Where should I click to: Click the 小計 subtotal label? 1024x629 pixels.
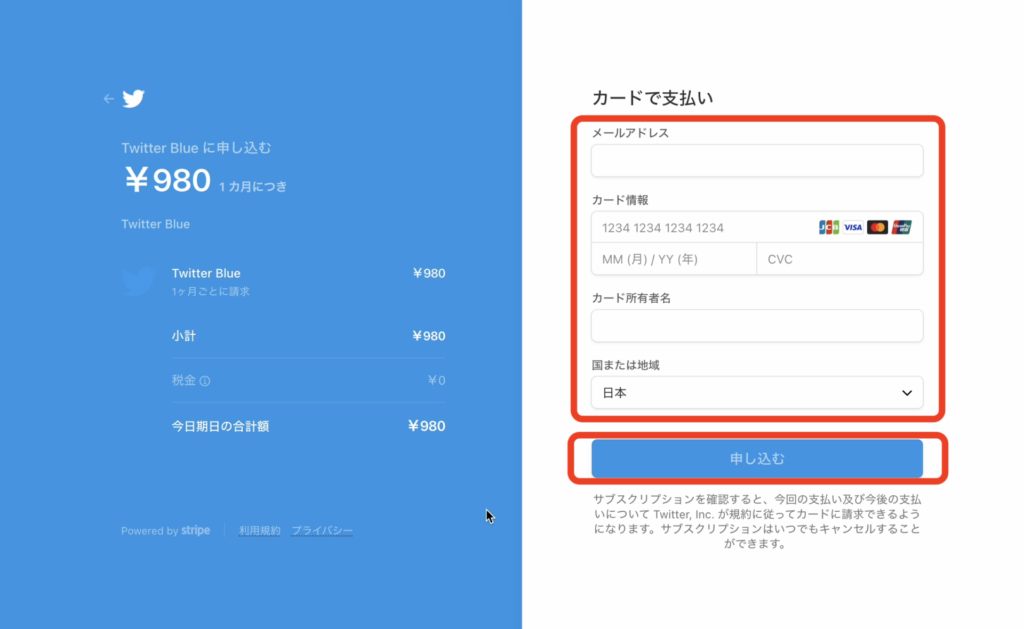click(x=184, y=336)
